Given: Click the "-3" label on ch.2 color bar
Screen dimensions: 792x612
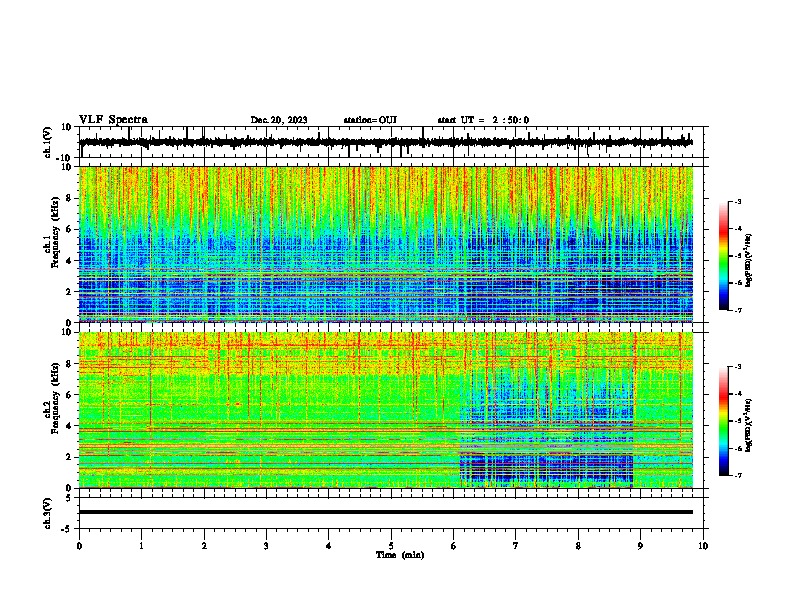Looking at the screenshot, I should [x=737, y=367].
